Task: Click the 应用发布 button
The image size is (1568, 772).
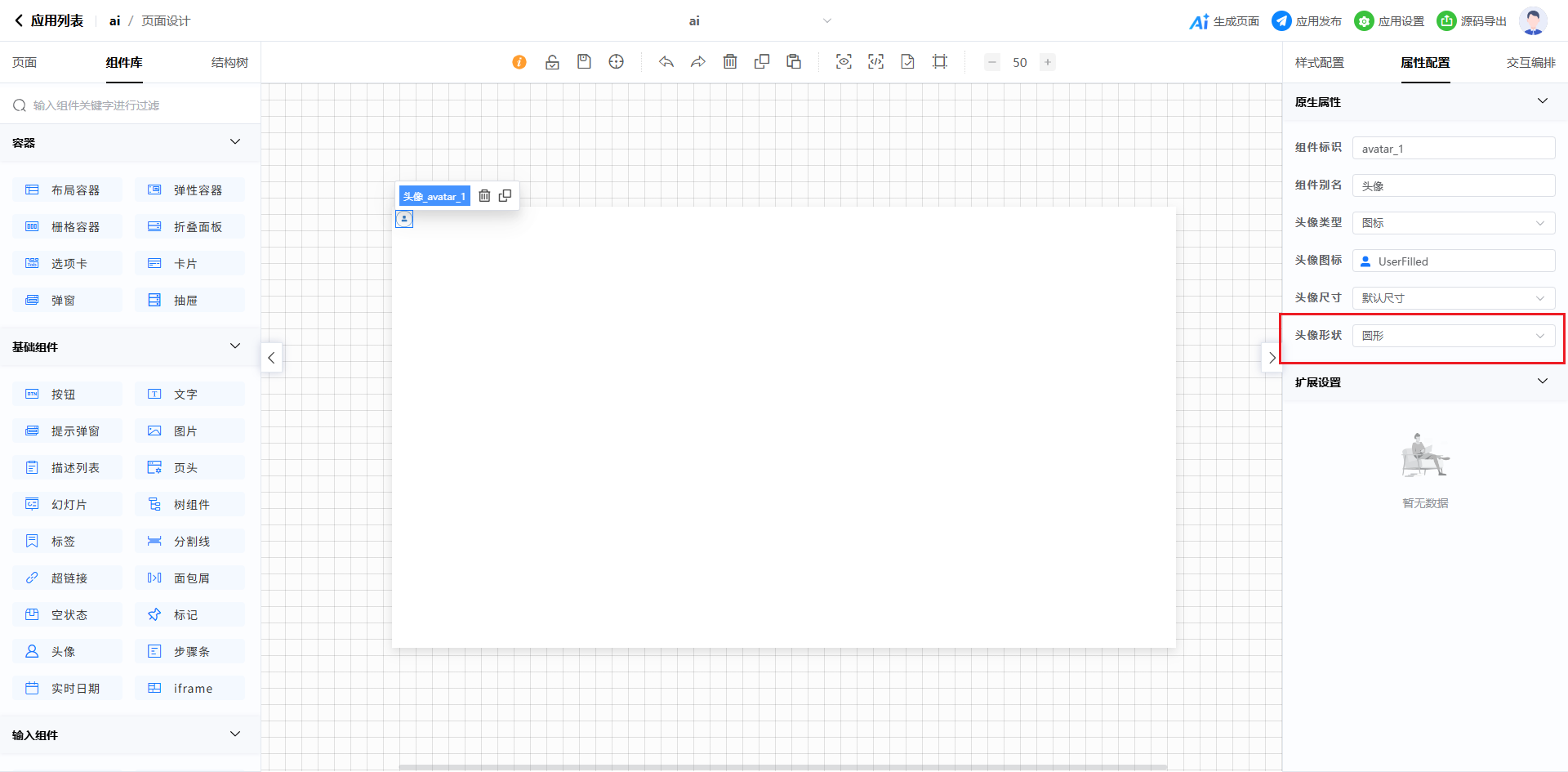Action: click(1307, 21)
